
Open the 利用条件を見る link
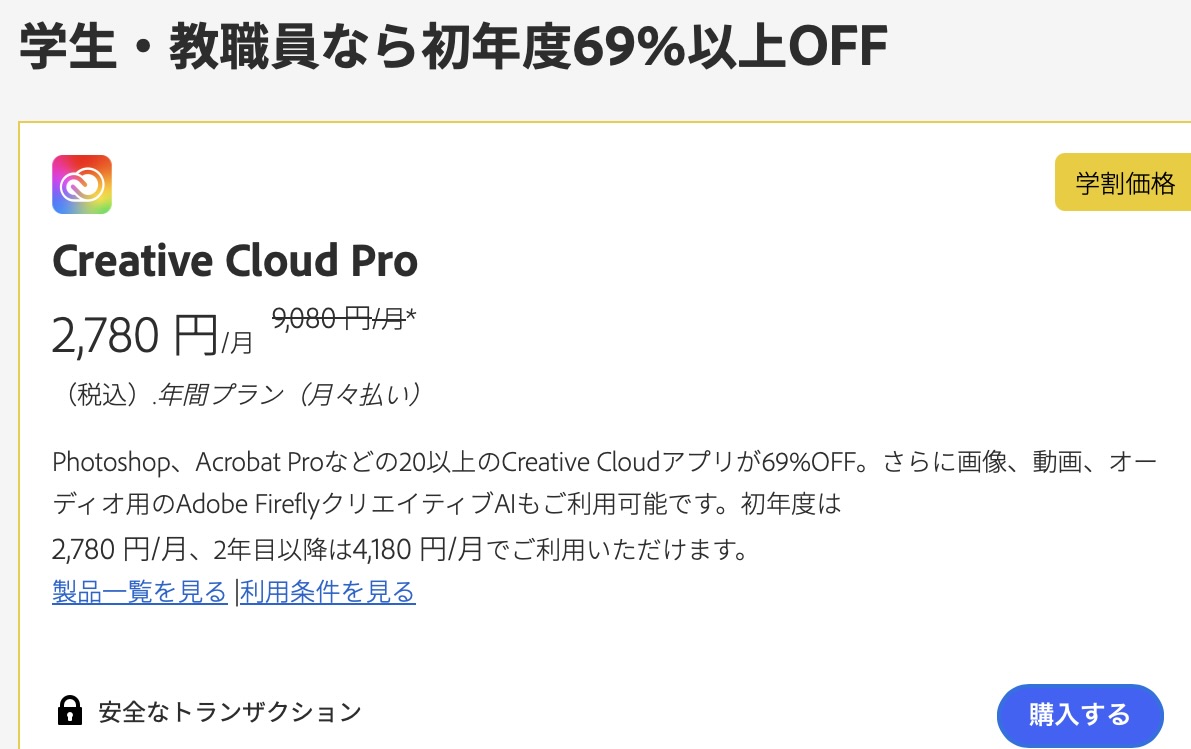(327, 592)
